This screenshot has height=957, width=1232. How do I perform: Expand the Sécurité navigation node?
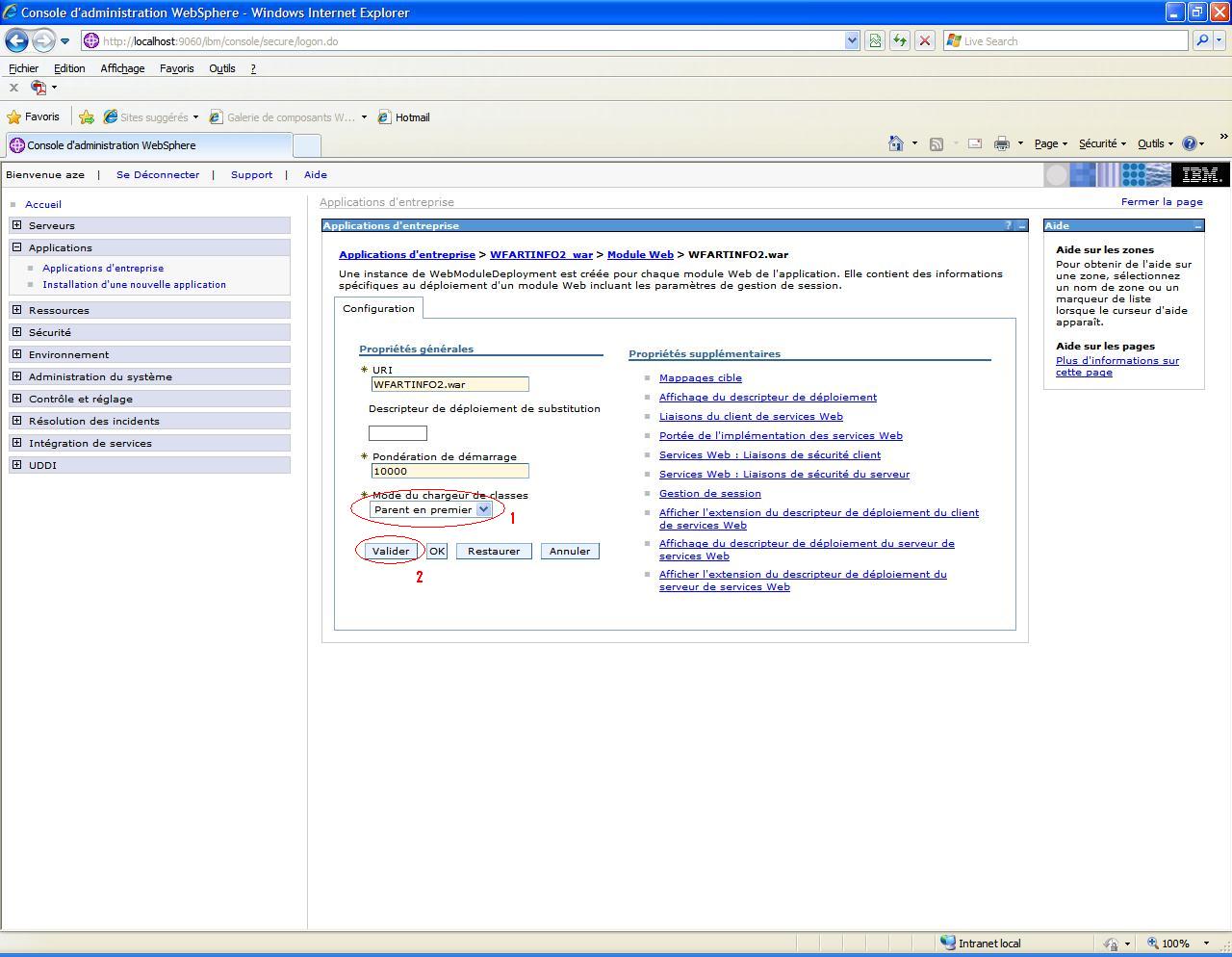(x=16, y=332)
